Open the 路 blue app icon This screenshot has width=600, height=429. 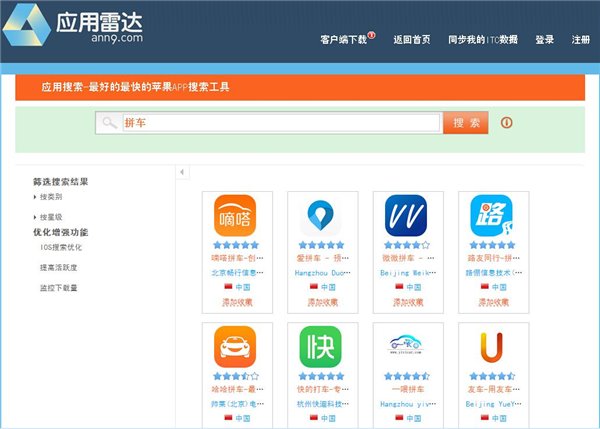click(x=491, y=215)
